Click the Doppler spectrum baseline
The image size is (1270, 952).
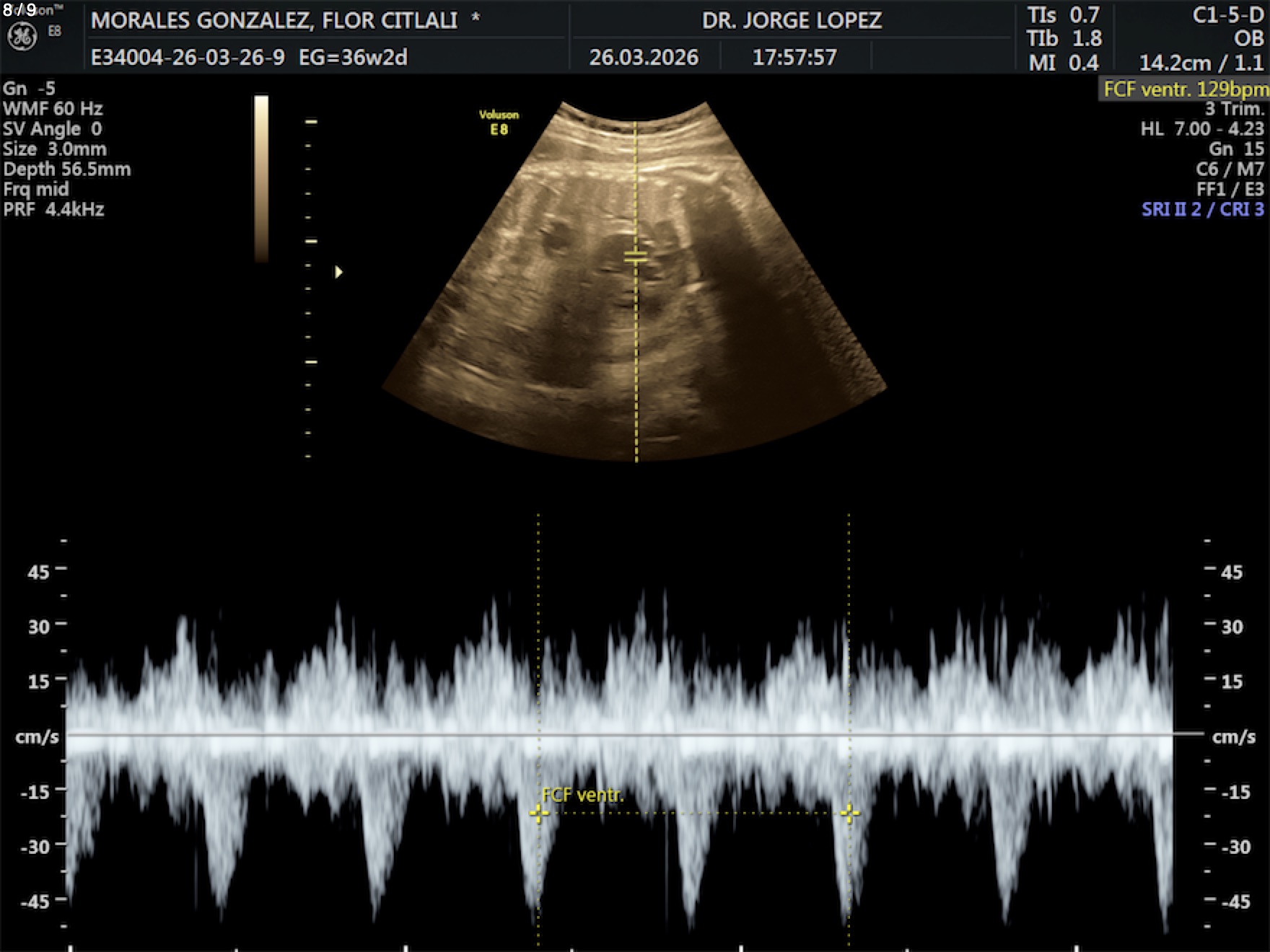[x=621, y=735]
